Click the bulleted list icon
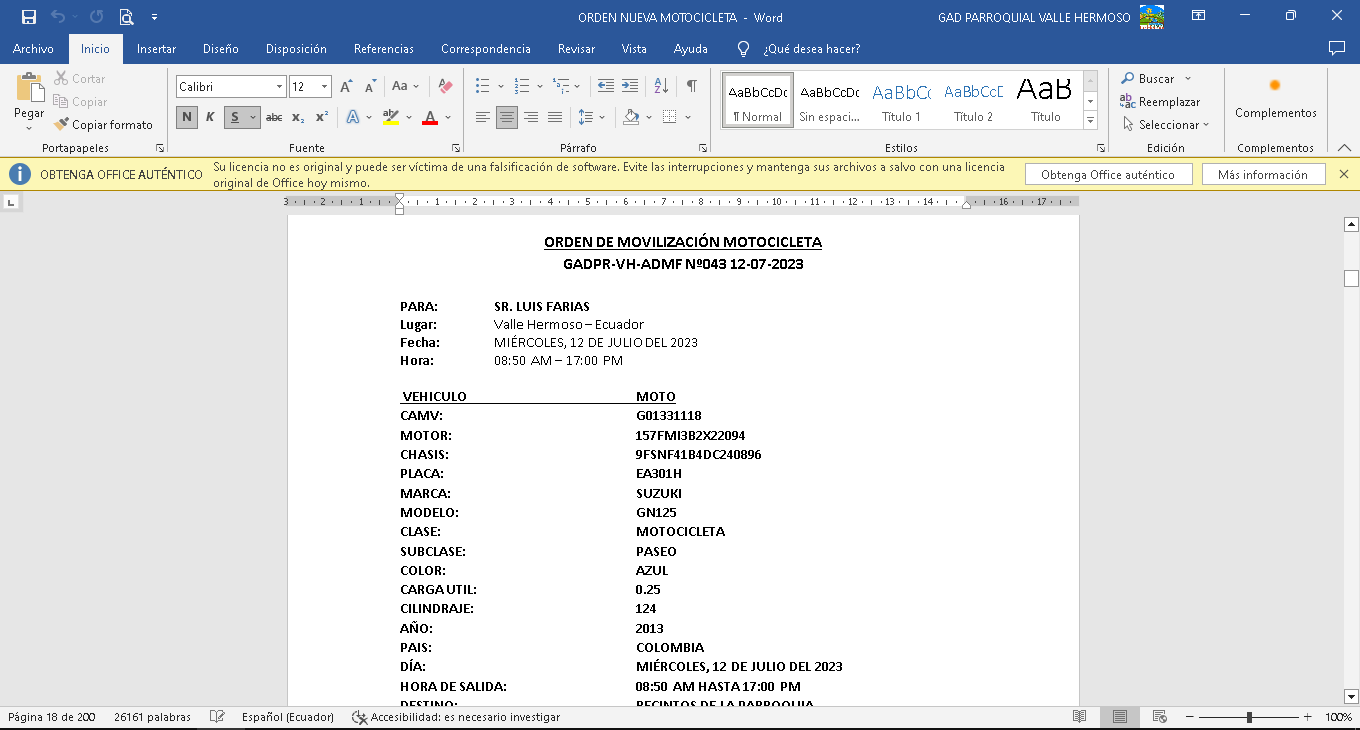 (x=483, y=87)
